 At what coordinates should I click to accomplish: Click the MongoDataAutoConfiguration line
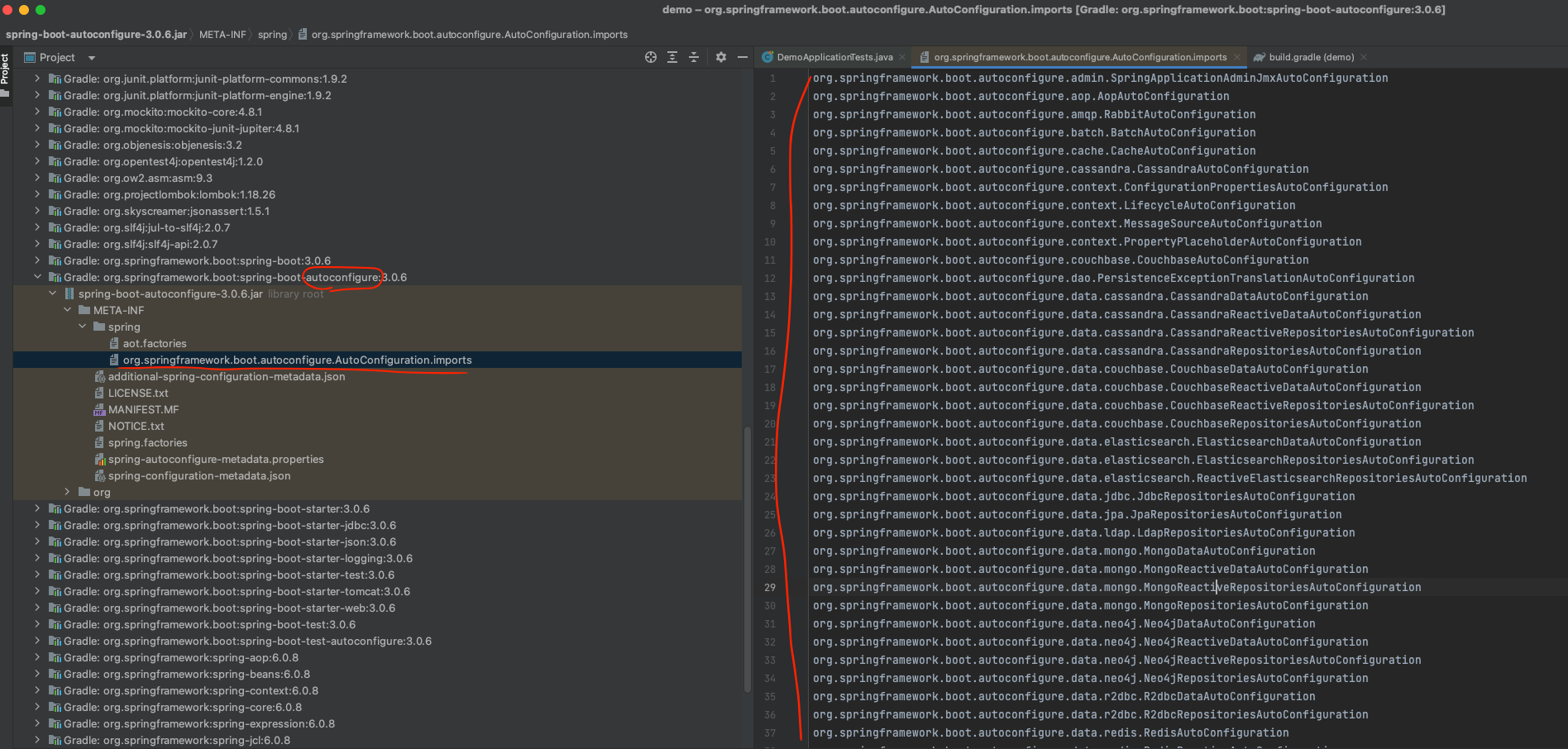(x=1064, y=551)
